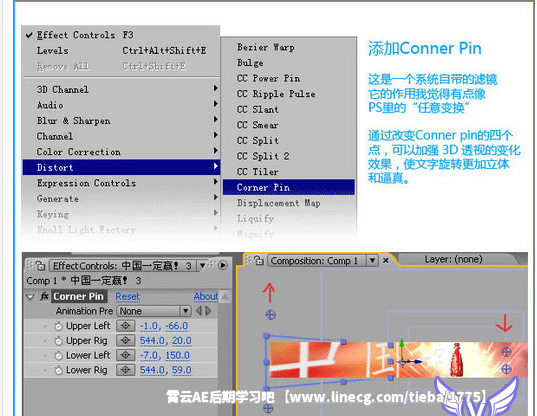Click Lower Rig point picker crosshair button

coord(125,370)
